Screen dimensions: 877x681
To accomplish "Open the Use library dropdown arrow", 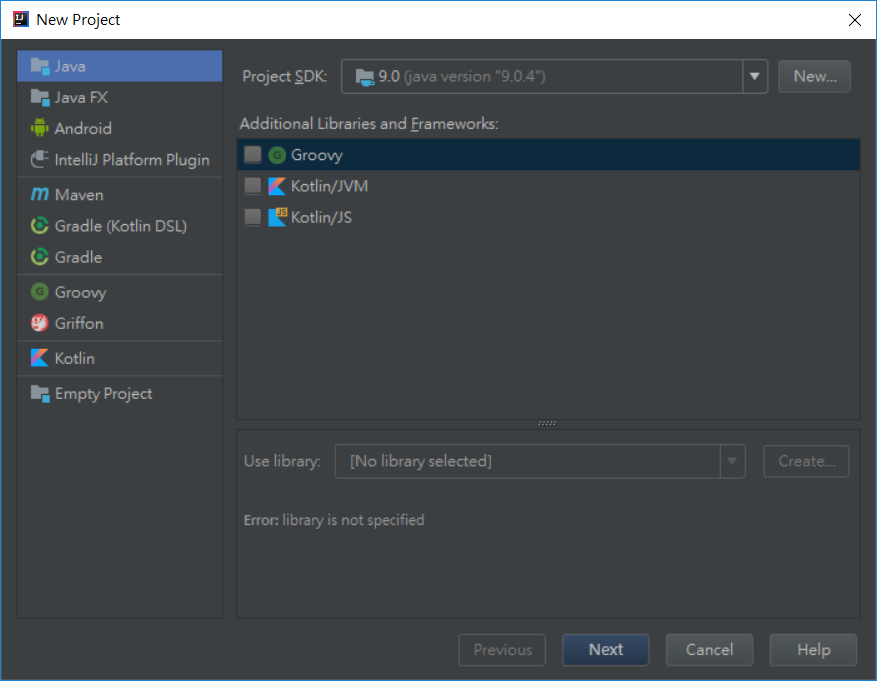I will tap(732, 461).
